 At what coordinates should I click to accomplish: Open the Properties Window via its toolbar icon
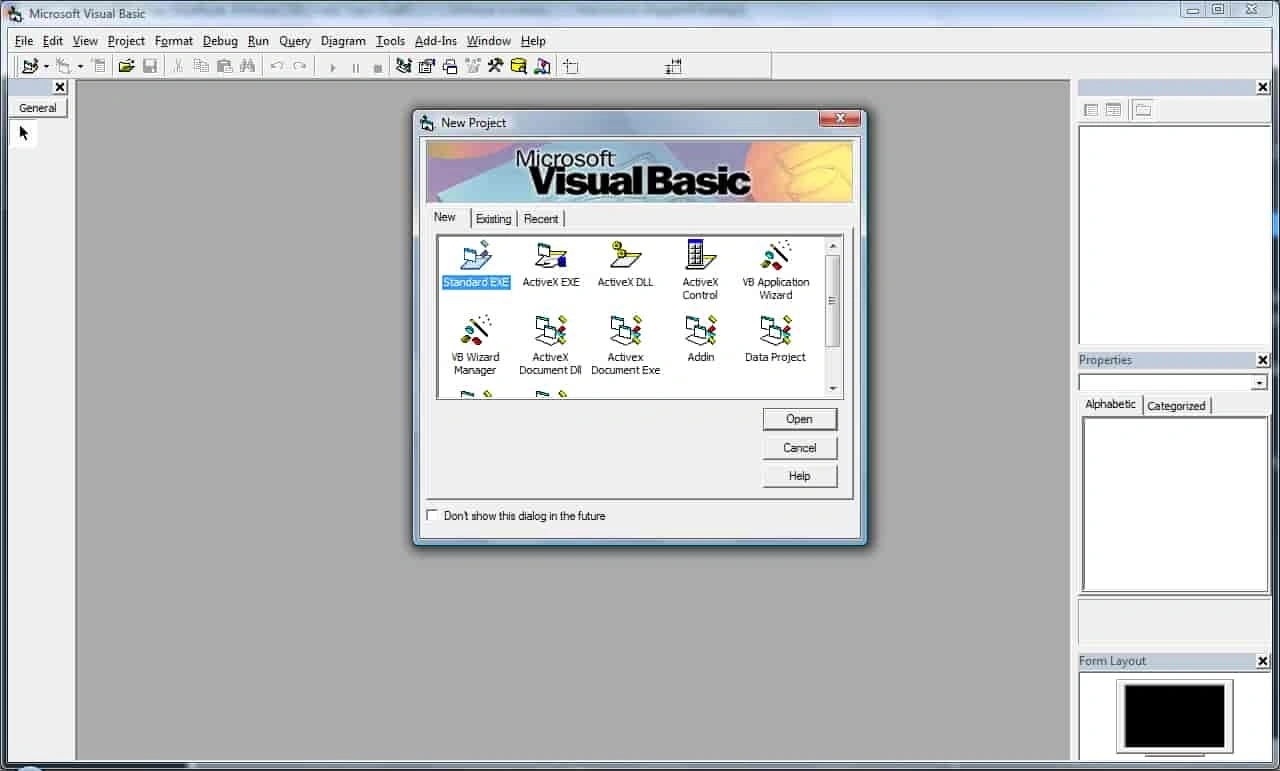click(426, 66)
